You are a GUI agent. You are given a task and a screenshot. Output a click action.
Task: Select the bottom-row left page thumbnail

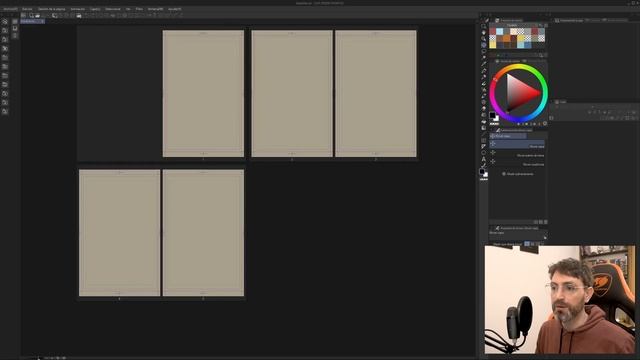coord(120,233)
